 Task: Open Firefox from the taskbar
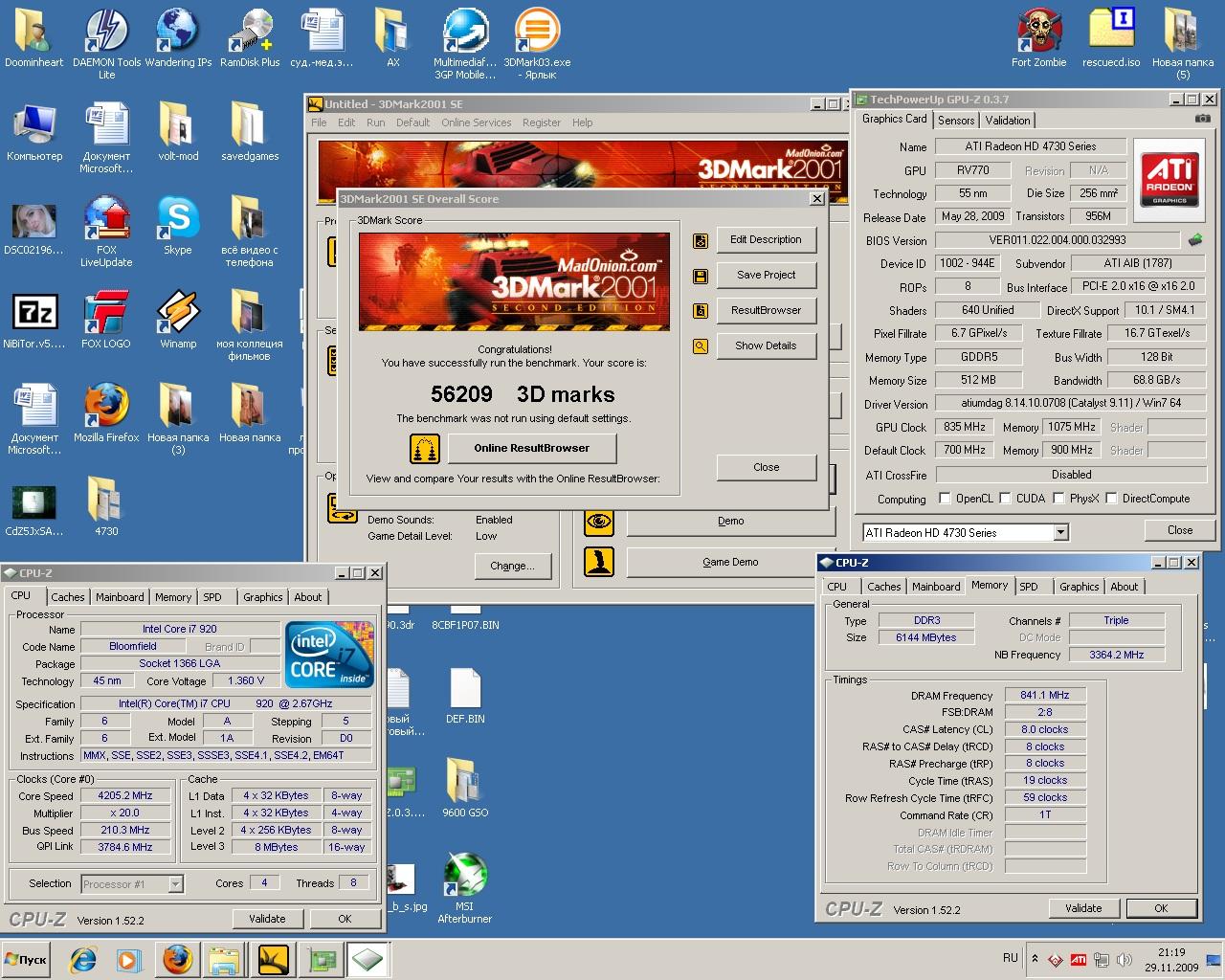click(177, 959)
